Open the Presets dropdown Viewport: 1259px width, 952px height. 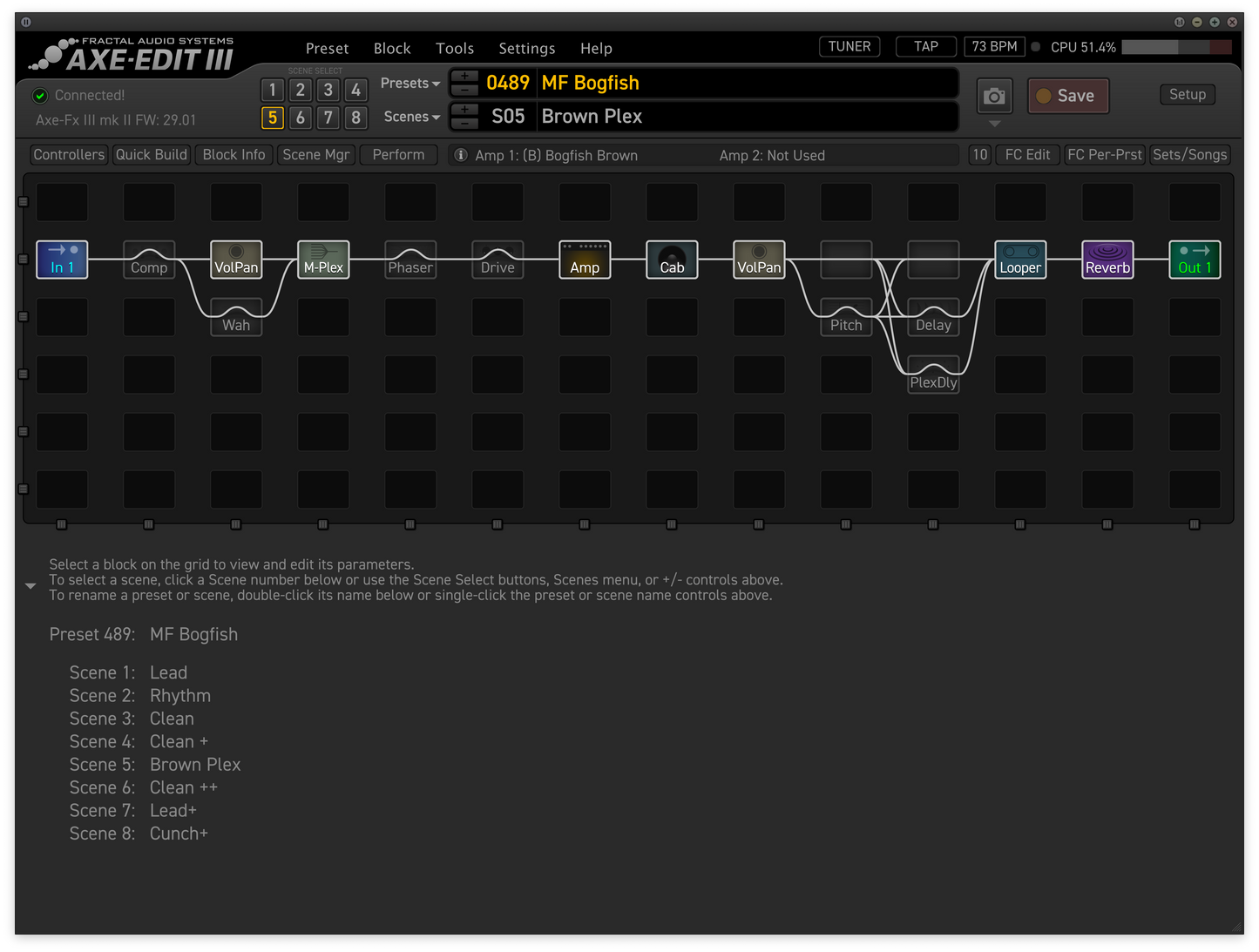(x=410, y=83)
